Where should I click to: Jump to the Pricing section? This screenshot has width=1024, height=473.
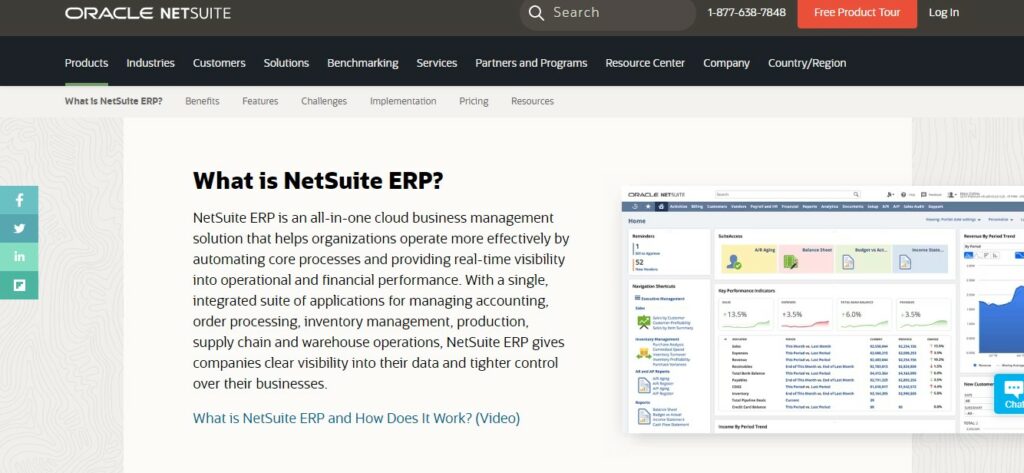click(x=473, y=101)
